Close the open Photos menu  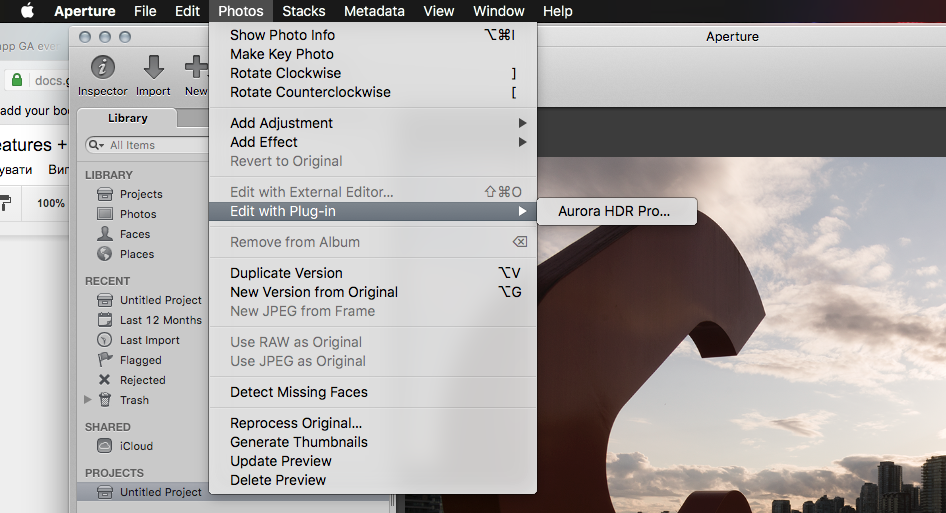coord(241,11)
